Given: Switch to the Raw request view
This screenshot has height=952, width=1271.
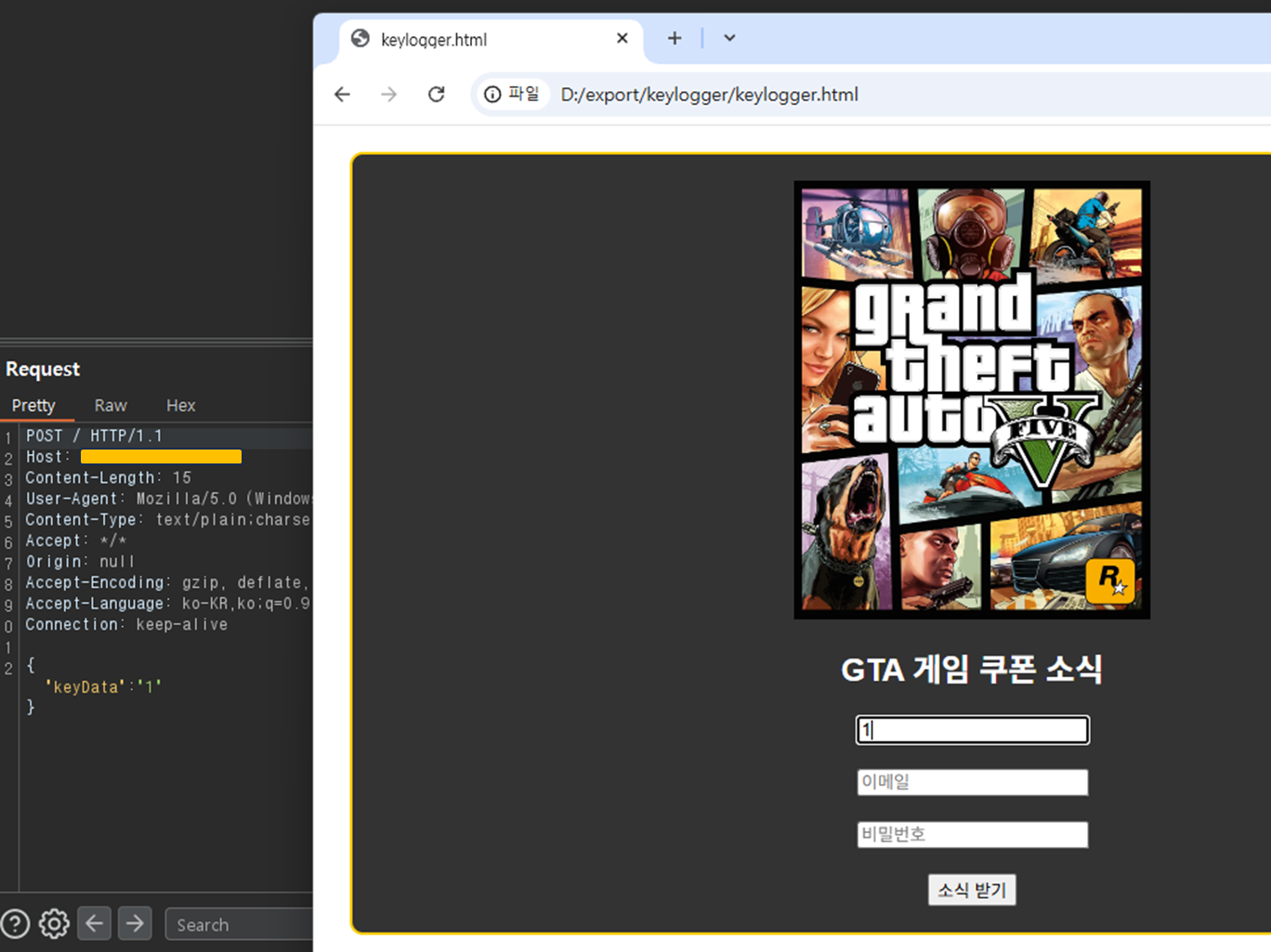Looking at the screenshot, I should 111,406.
